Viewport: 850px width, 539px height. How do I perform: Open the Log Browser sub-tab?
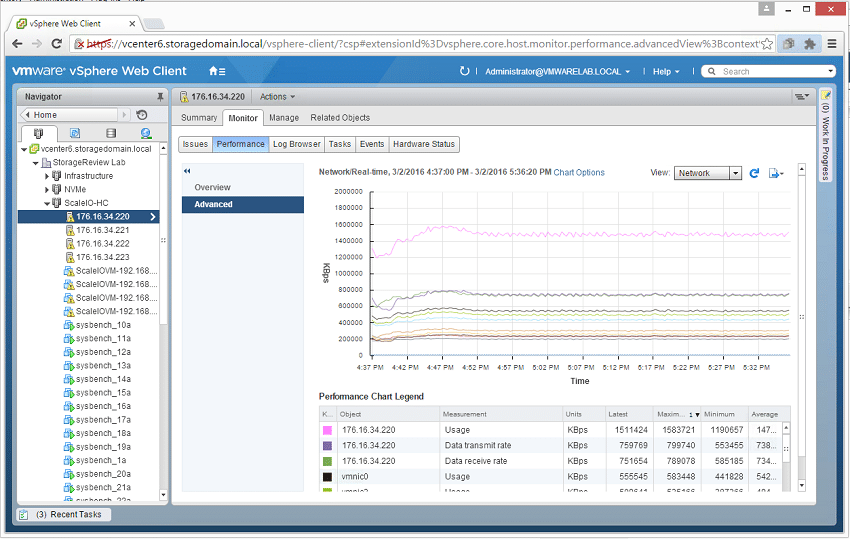[297, 144]
